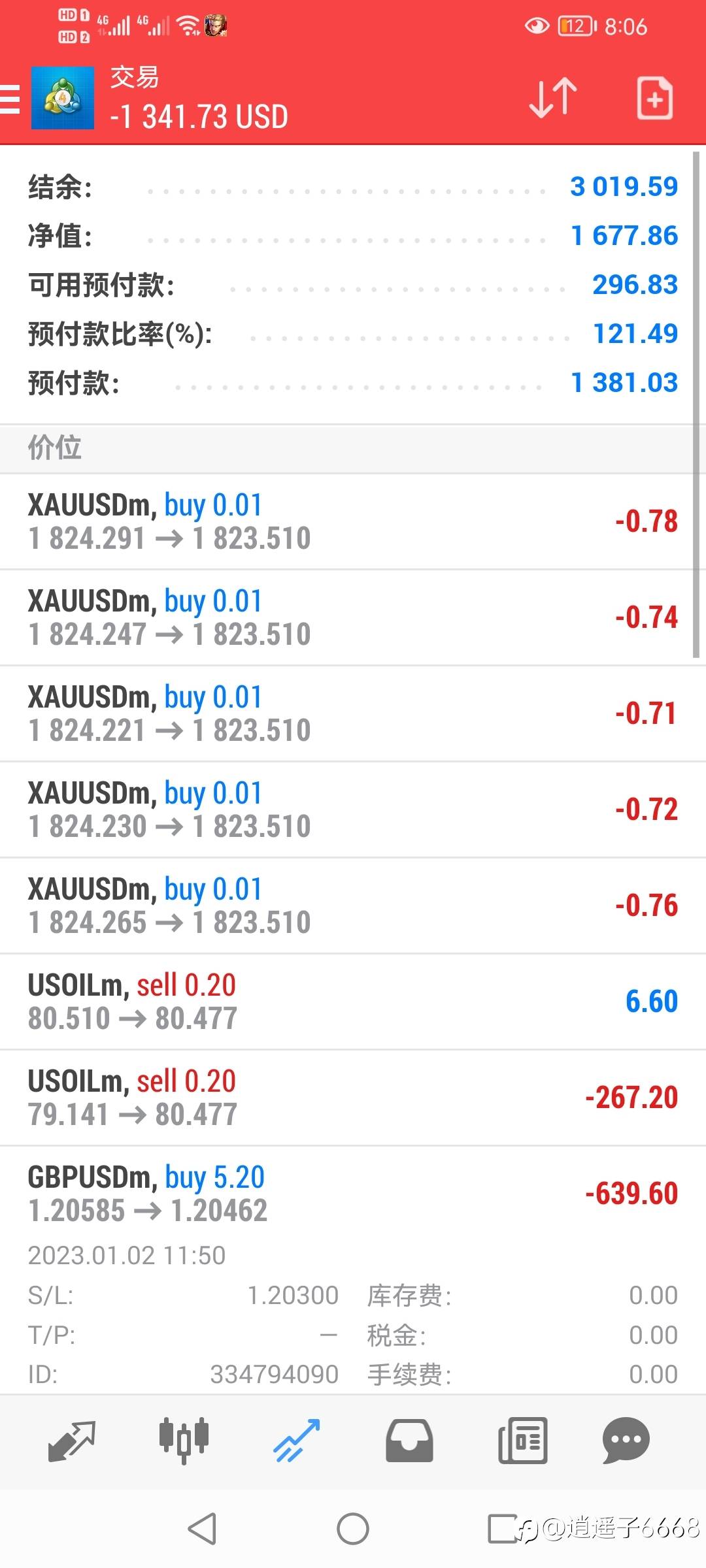706x1568 pixels.
Task: Expand the USOILm sell at 80.510 position
Action: click(353, 1002)
